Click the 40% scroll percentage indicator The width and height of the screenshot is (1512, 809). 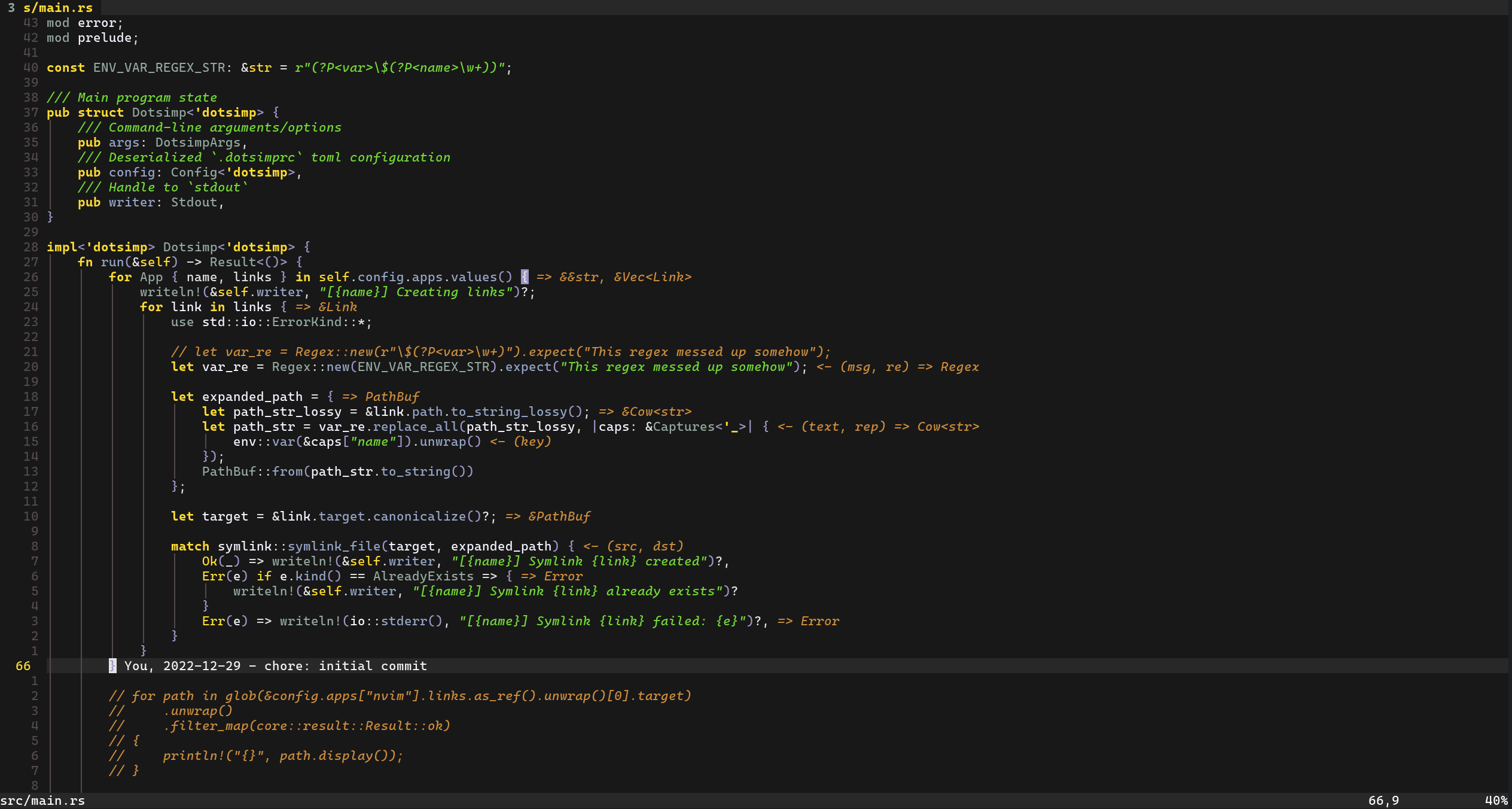[1496, 801]
